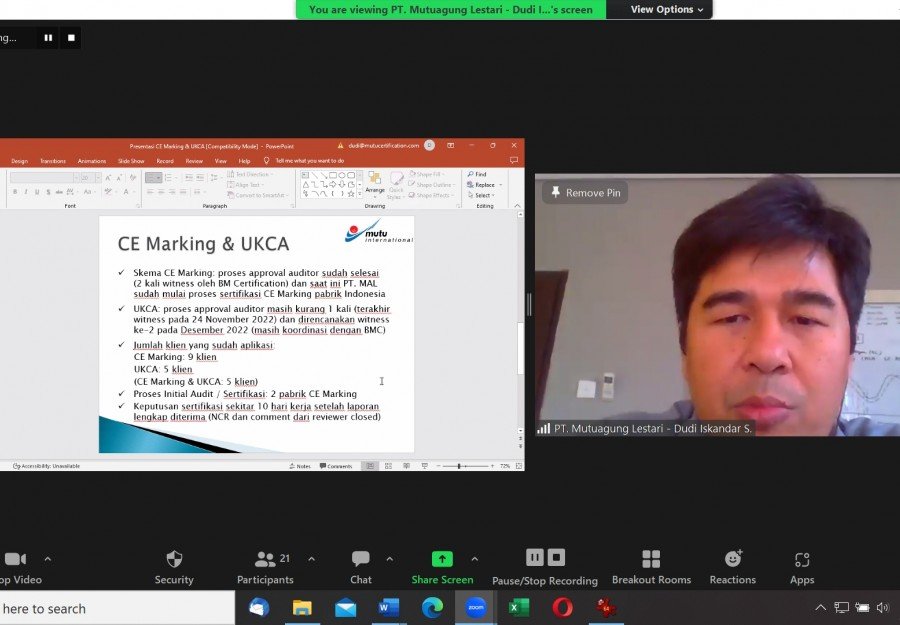Expand Share Screen options caret
The image size is (900, 625).
pos(474,558)
